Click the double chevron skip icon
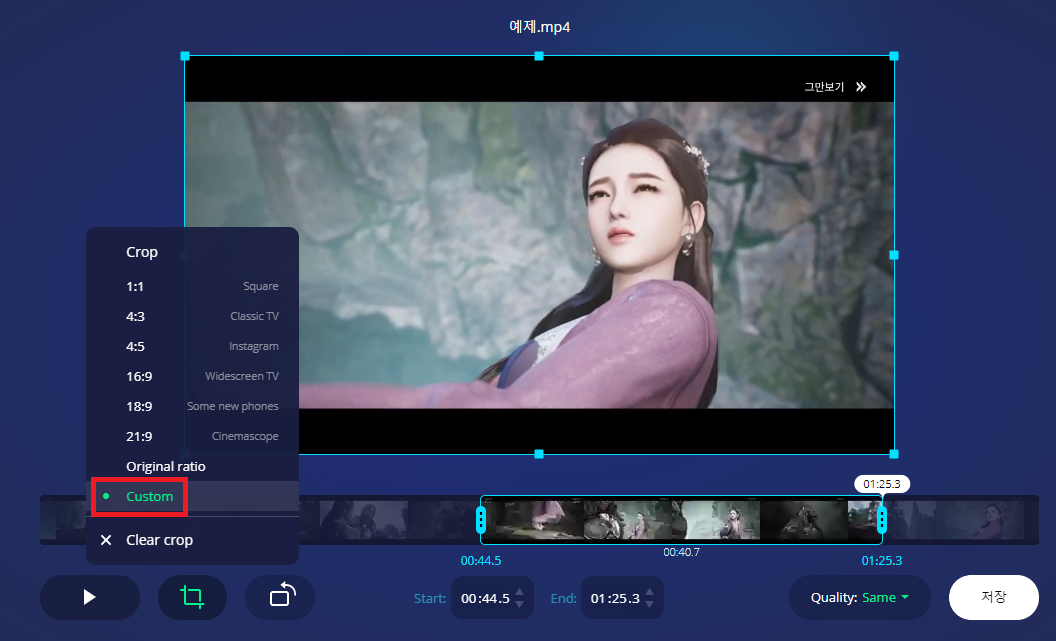This screenshot has height=641, width=1056. [861, 87]
